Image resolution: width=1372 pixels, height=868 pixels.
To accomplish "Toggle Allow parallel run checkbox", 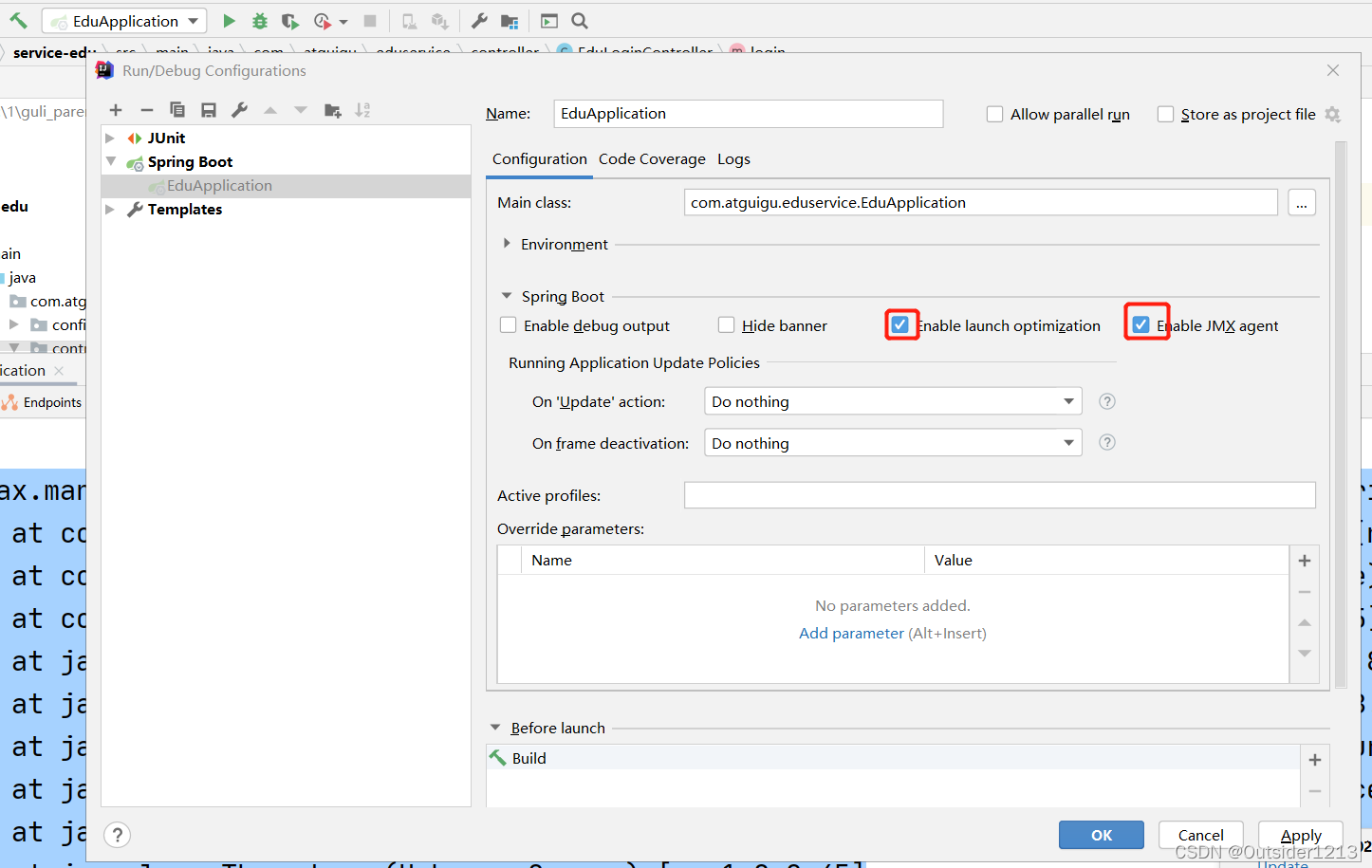I will [994, 114].
